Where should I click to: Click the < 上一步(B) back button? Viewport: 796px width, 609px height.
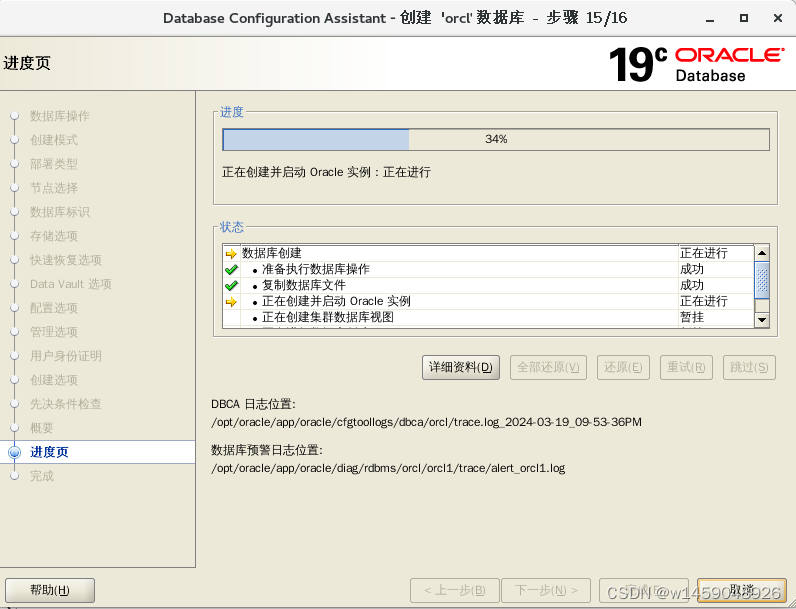pos(455,590)
